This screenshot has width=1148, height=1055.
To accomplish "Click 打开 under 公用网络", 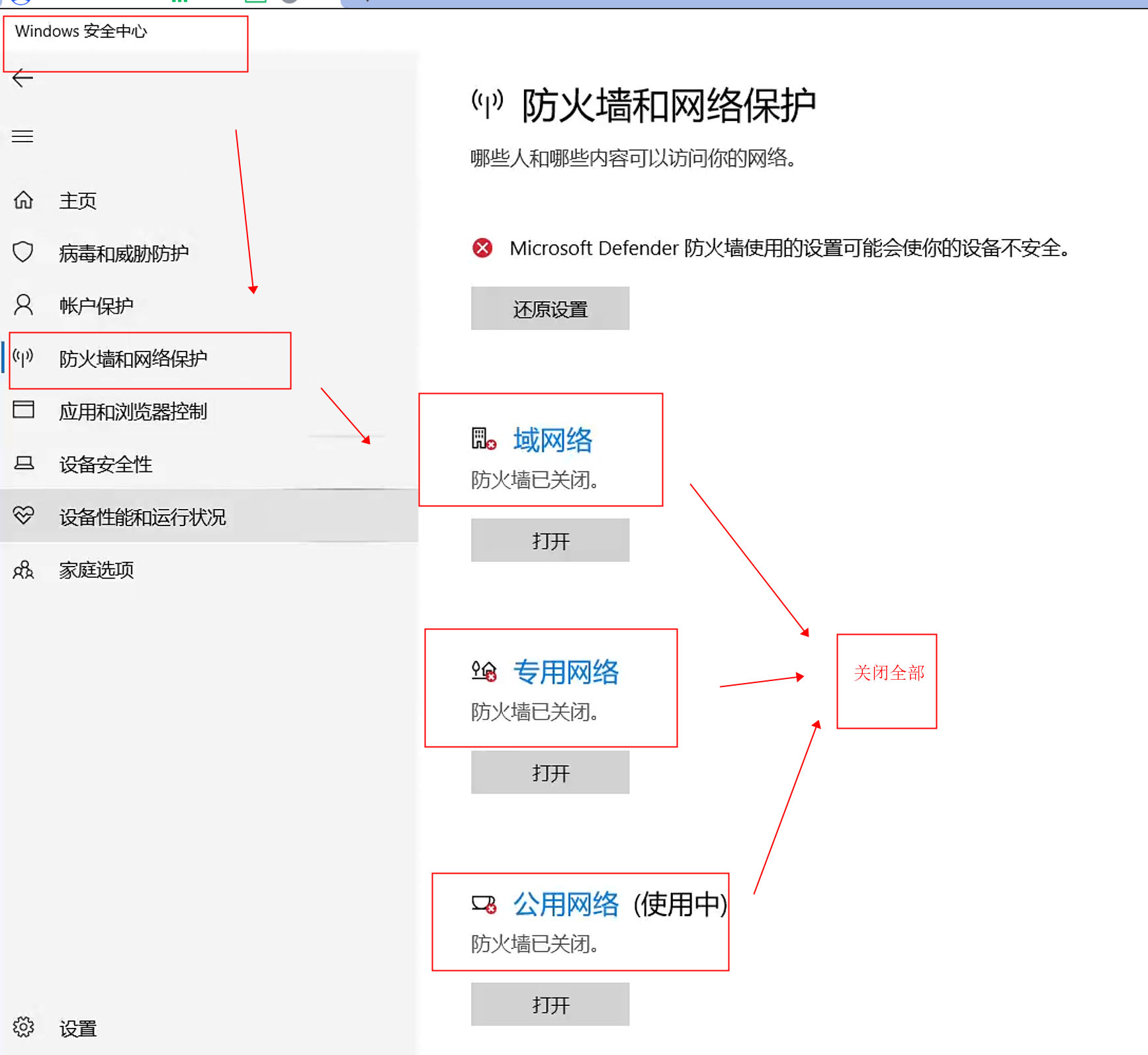I will pyautogui.click(x=550, y=1004).
